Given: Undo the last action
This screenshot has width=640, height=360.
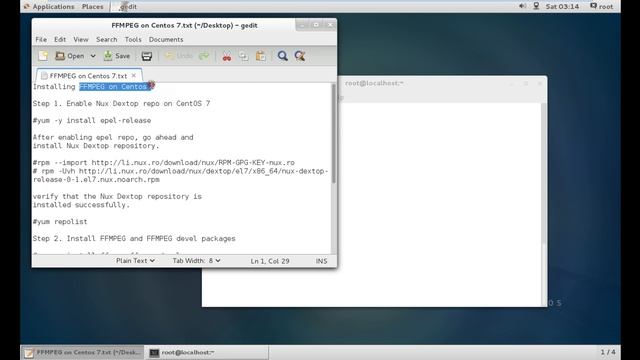Looking at the screenshot, I should coord(179,56).
